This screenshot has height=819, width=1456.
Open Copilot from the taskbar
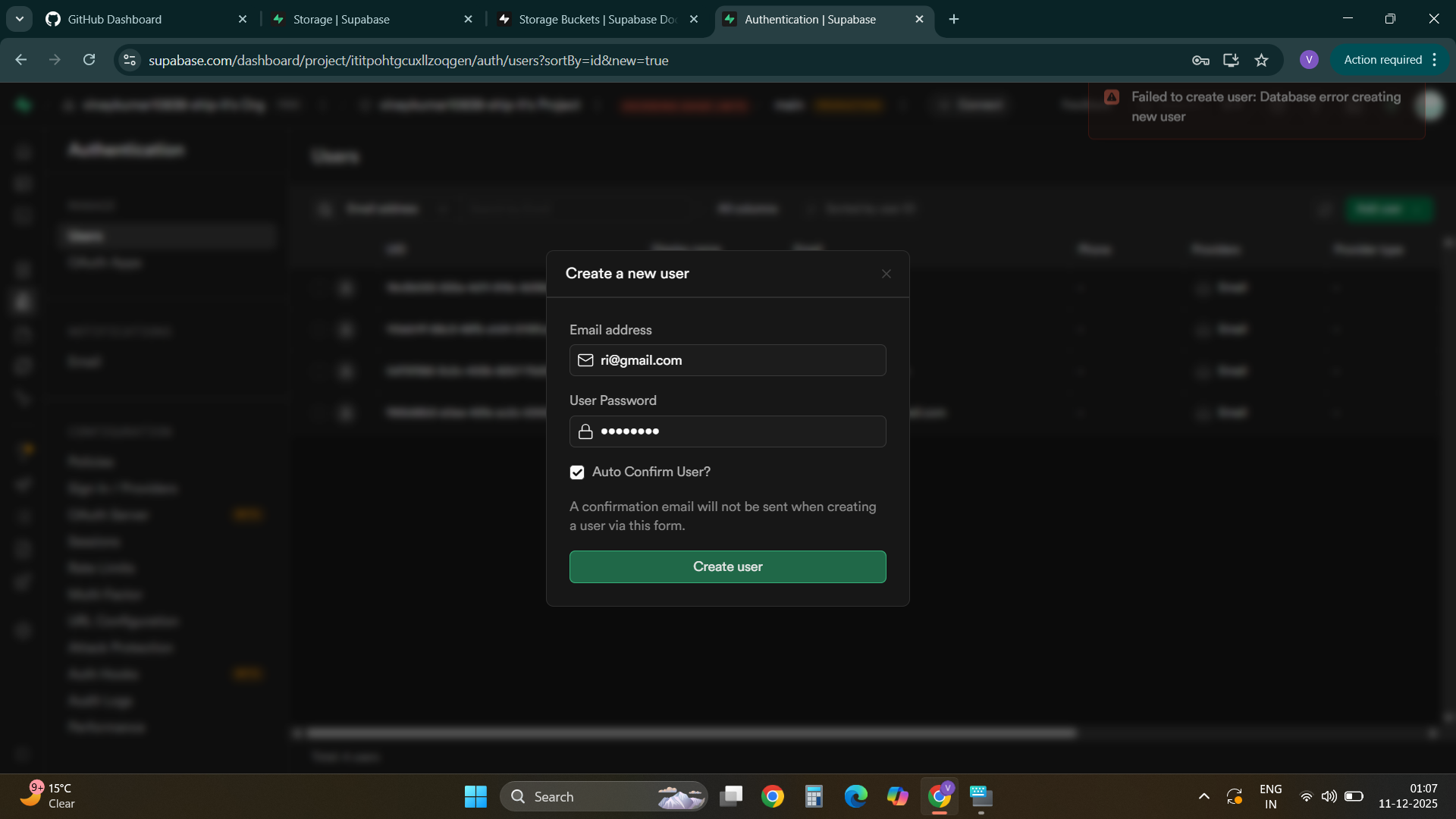click(x=898, y=797)
